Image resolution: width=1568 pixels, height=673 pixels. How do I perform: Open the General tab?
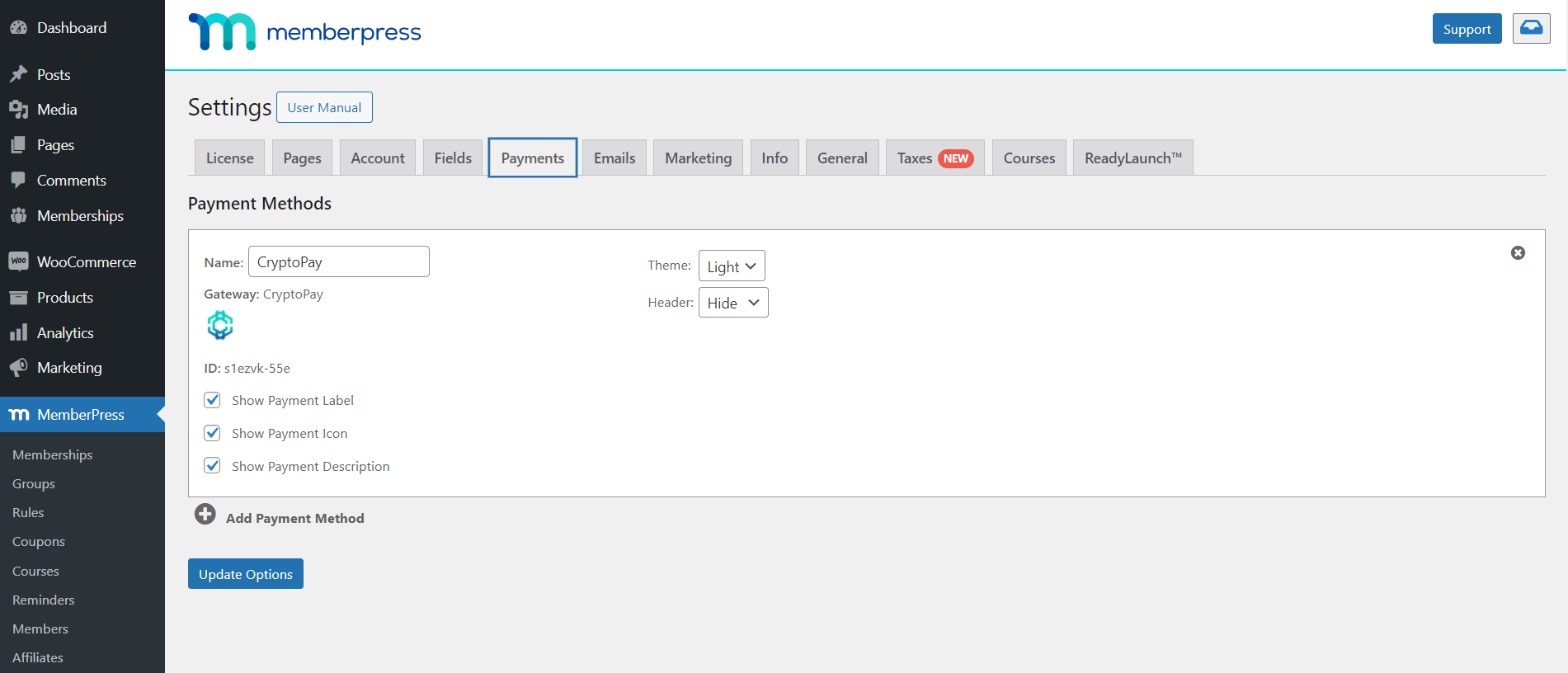click(x=842, y=158)
